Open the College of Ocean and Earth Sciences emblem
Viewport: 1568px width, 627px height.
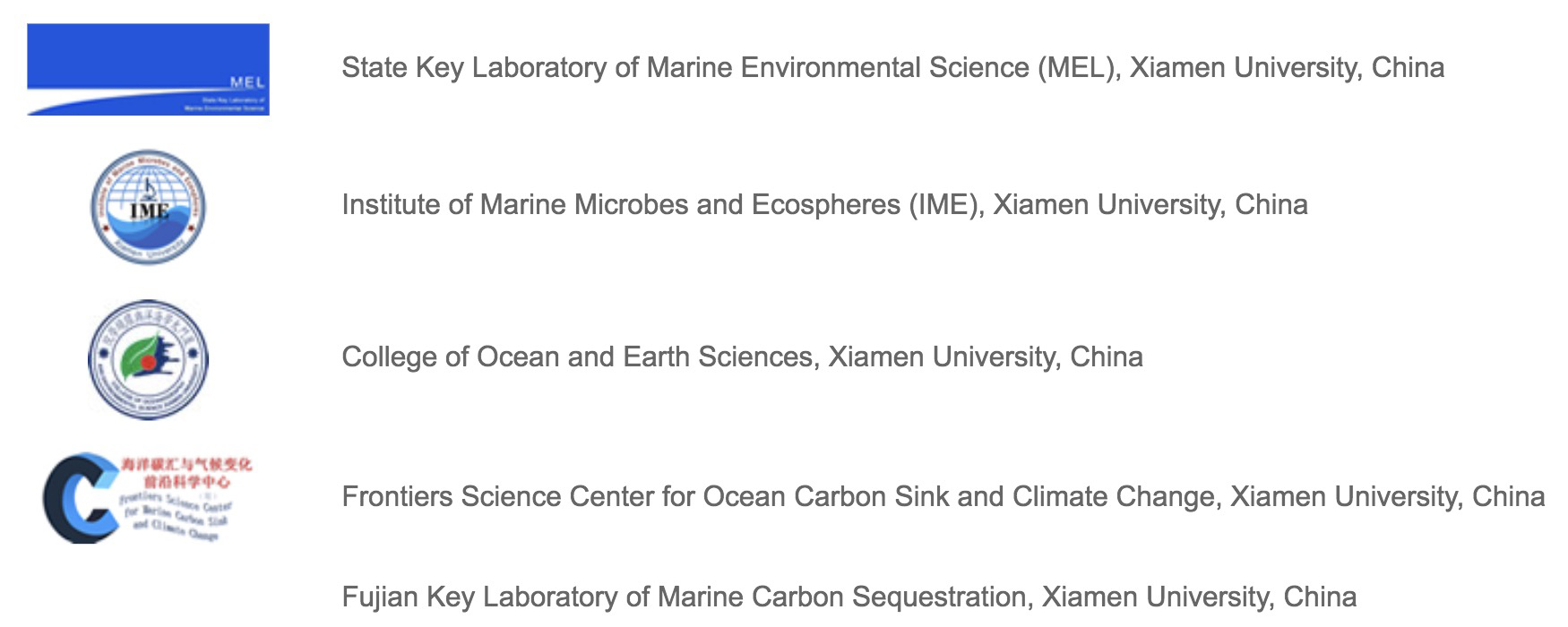tap(148, 359)
